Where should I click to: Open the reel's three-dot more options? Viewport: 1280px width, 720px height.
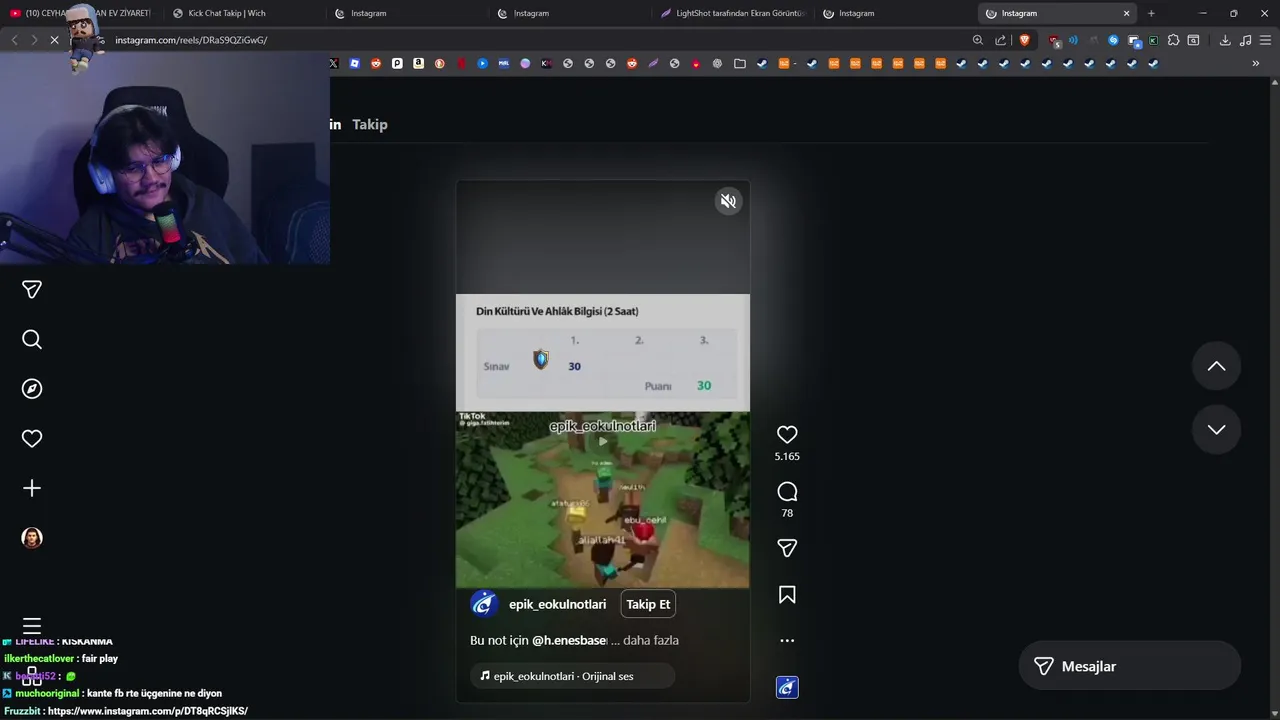787,641
